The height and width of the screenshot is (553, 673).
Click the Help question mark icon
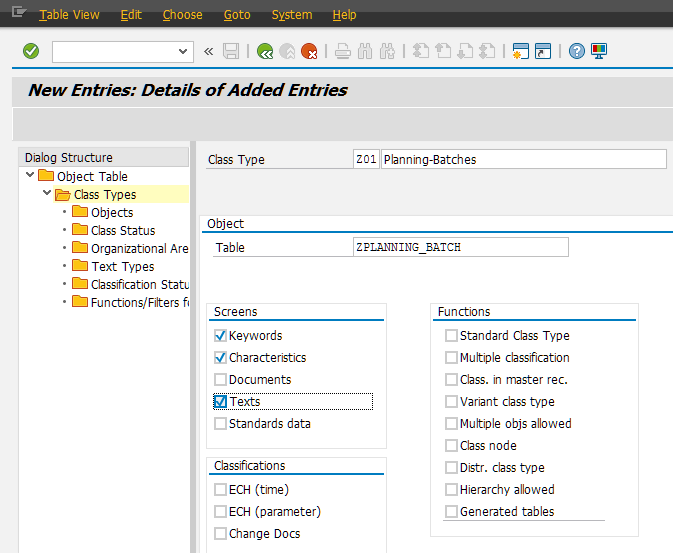577,51
